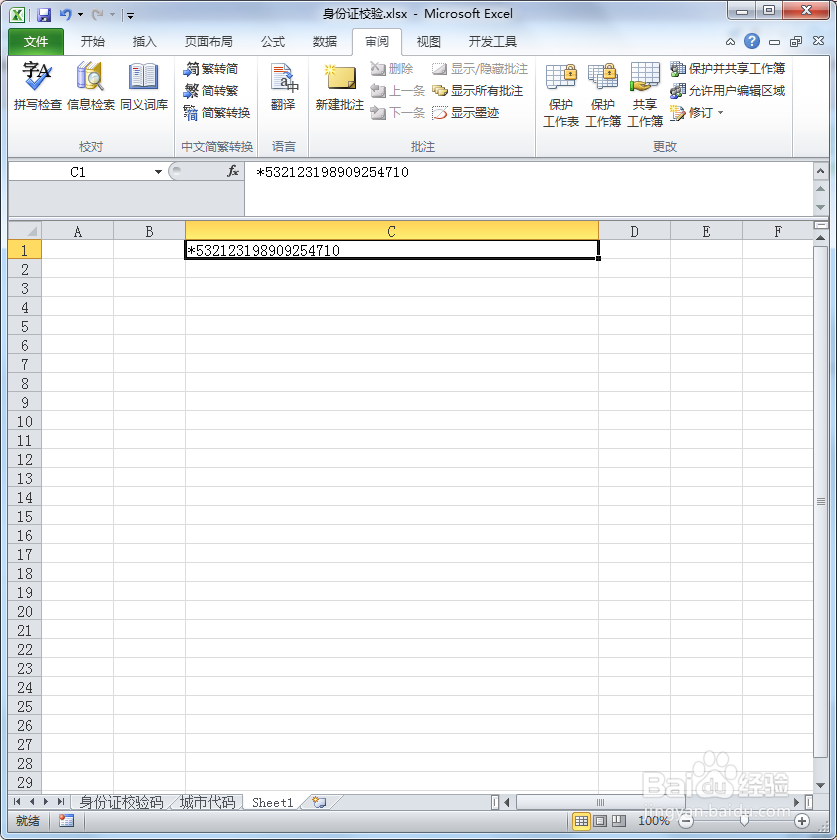
Task: Open 简繁转换 conversion options
Action: pos(216,112)
